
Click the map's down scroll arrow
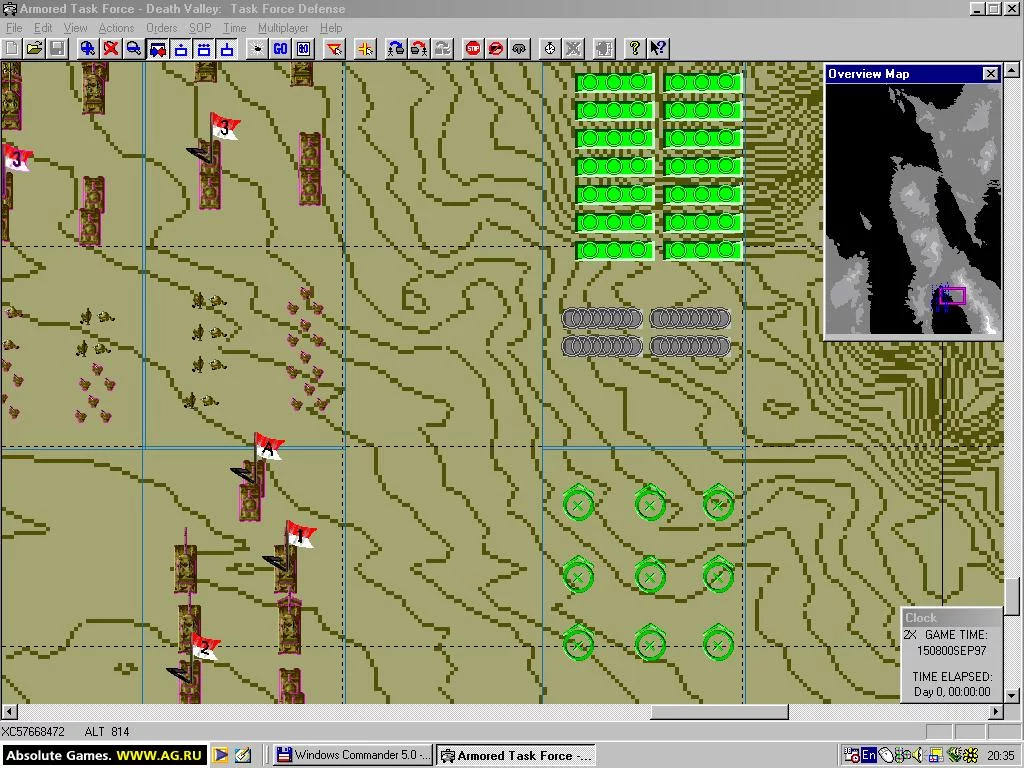[x=1012, y=696]
